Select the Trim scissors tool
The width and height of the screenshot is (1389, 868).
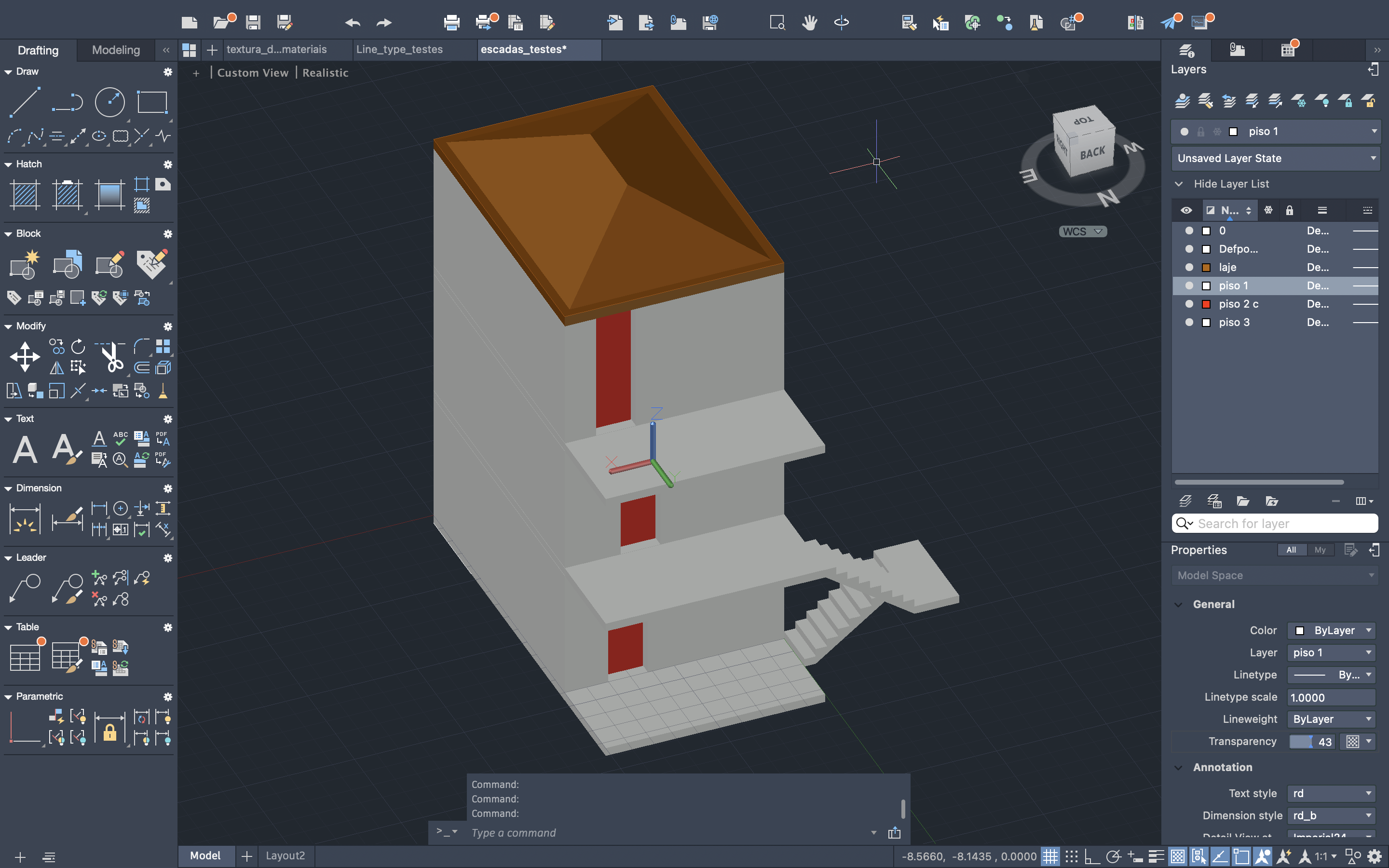coord(111,357)
